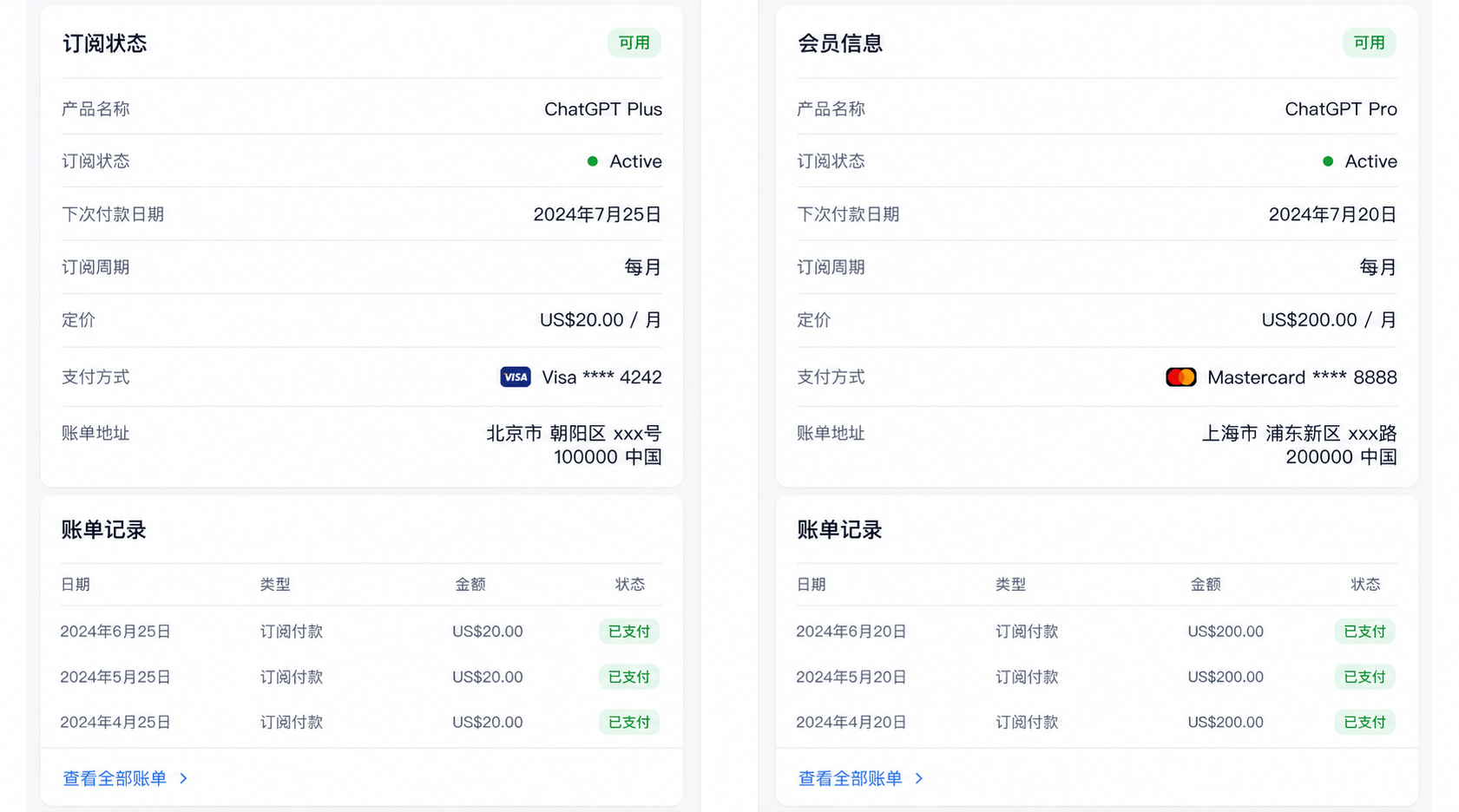Click 账单记录 heading under ChatGPT Pro

pos(839,530)
